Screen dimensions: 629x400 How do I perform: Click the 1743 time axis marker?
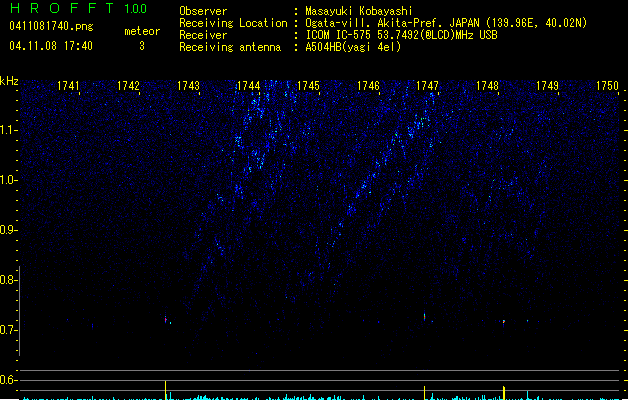pos(188,86)
